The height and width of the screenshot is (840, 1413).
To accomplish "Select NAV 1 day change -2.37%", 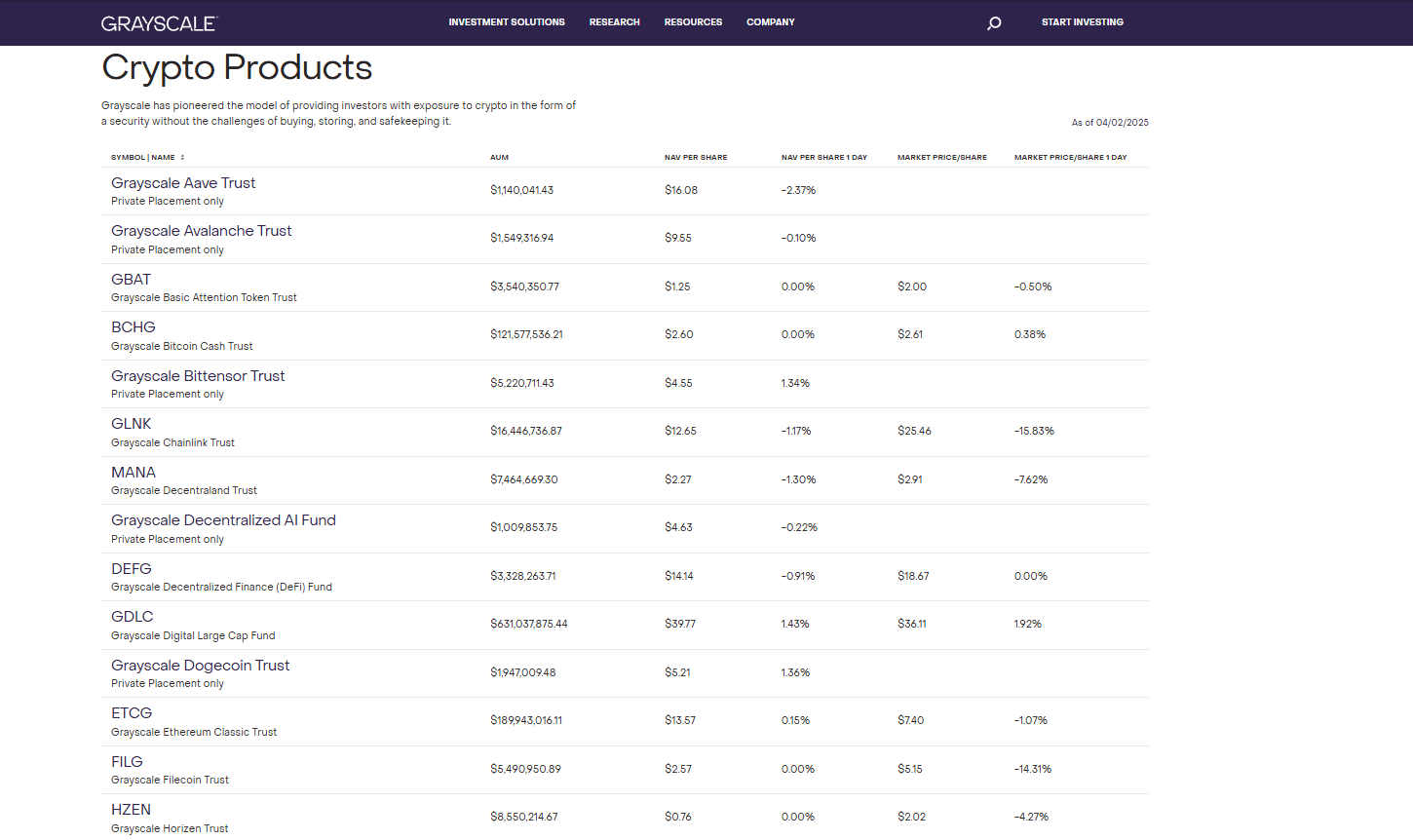I will 798,190.
